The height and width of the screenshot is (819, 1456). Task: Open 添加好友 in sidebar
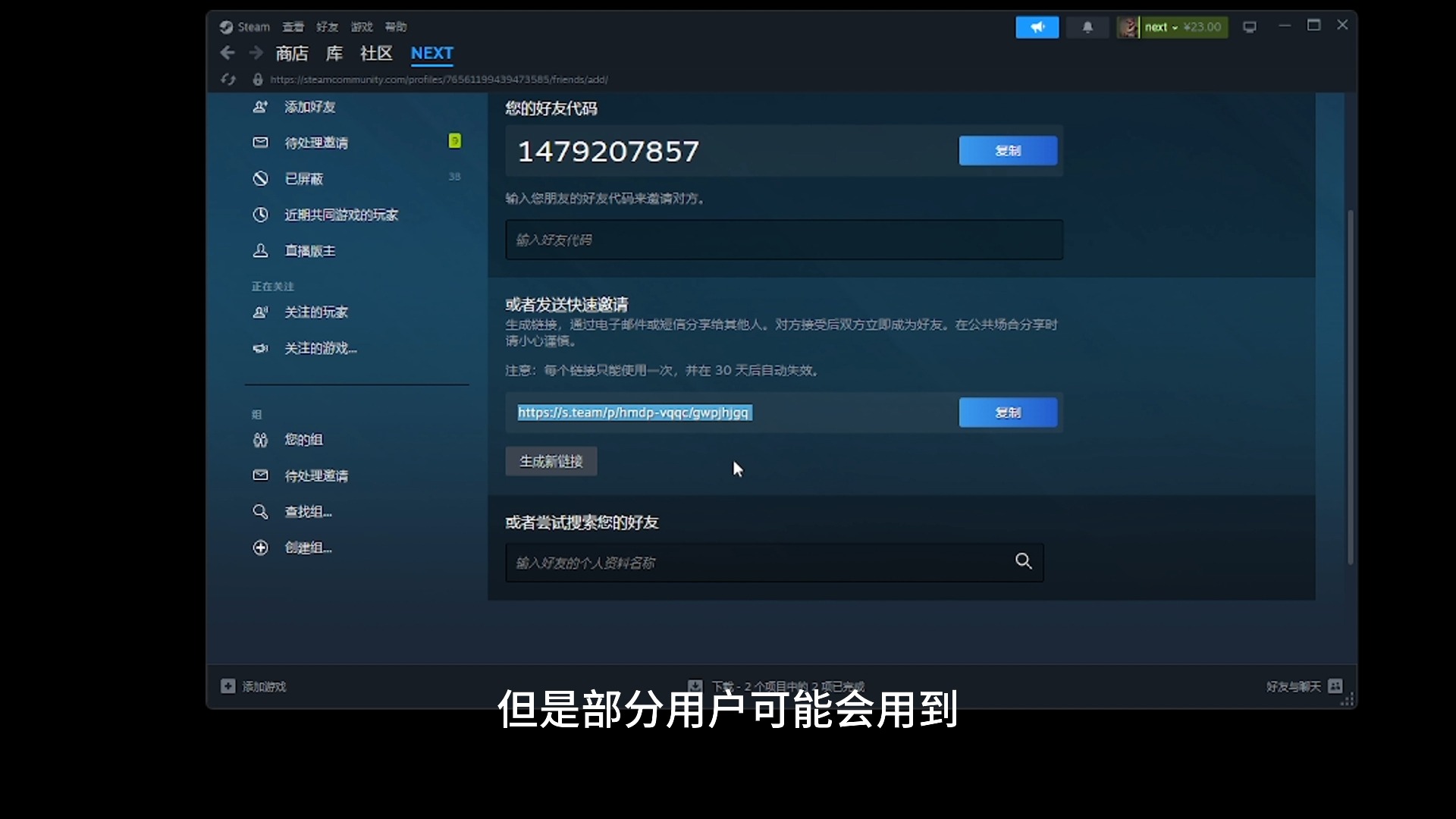pyautogui.click(x=309, y=107)
